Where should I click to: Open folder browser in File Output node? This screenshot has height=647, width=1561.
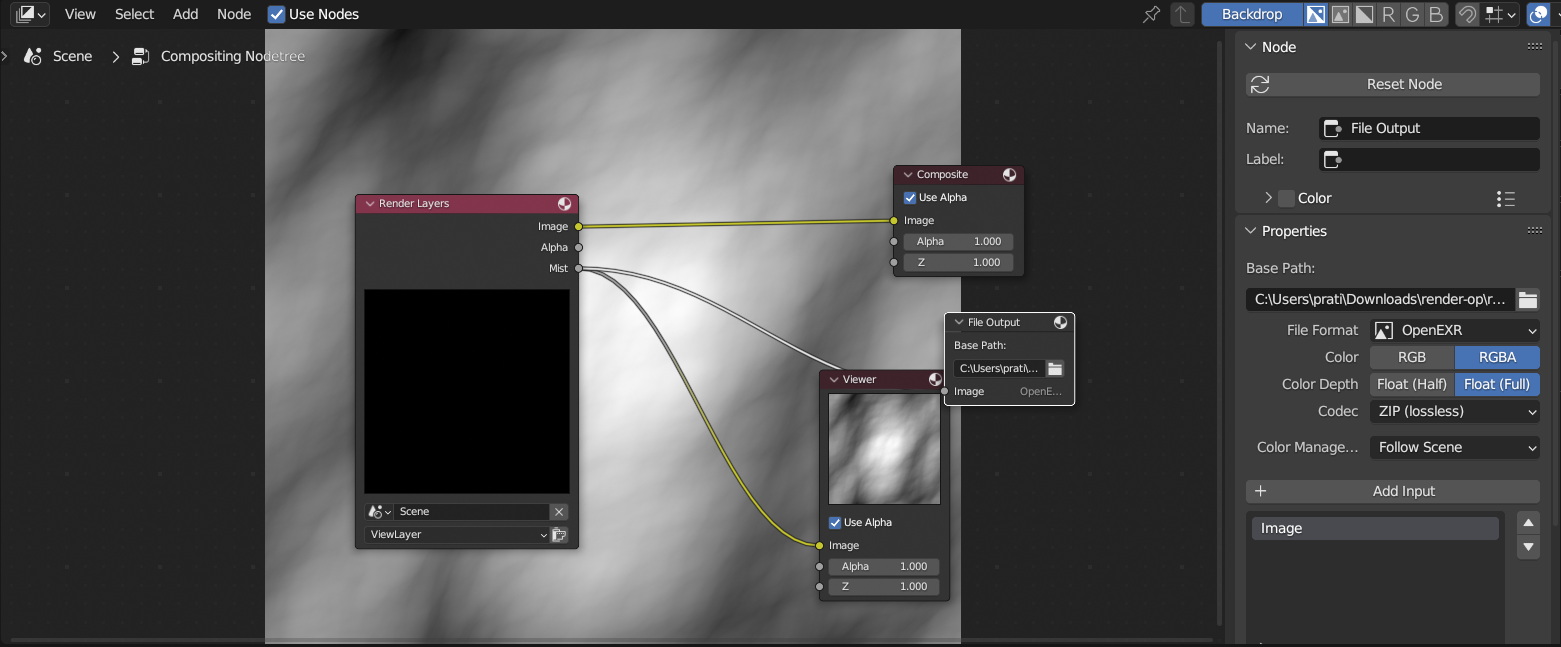pos(1055,368)
